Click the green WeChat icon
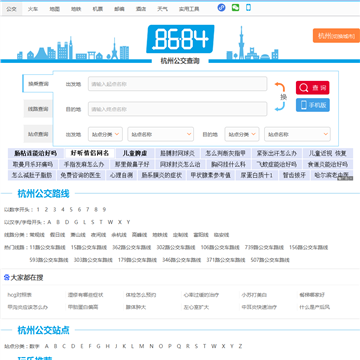This screenshot has width=360, height=360. 235,7
